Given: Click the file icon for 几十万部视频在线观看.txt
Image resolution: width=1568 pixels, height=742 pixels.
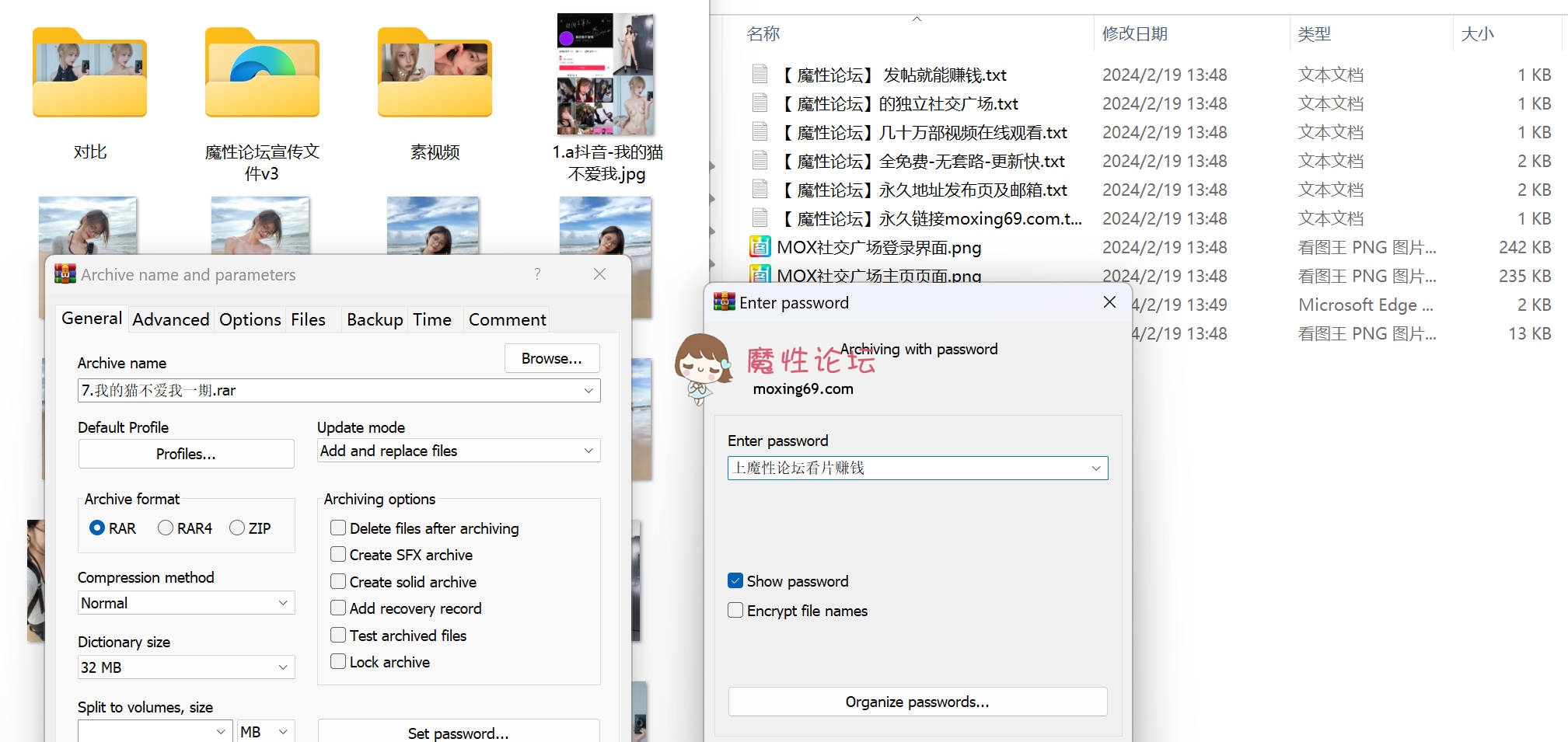Looking at the screenshot, I should point(760,132).
